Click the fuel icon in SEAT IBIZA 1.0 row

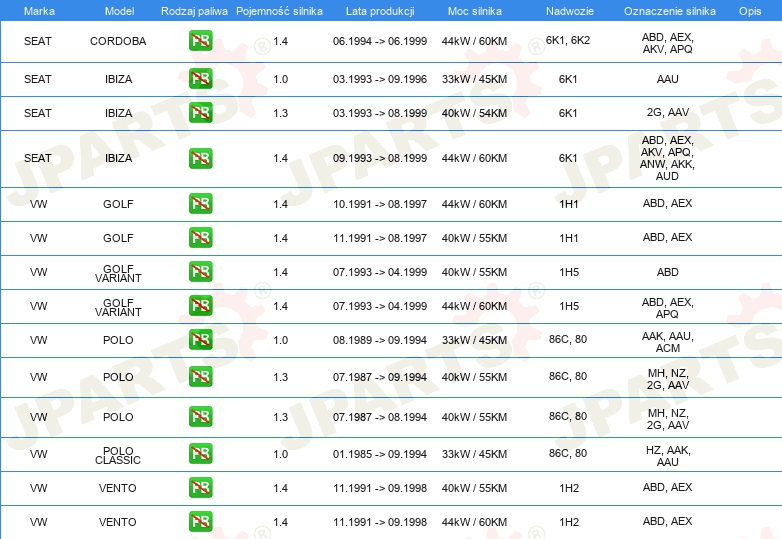tap(200, 79)
